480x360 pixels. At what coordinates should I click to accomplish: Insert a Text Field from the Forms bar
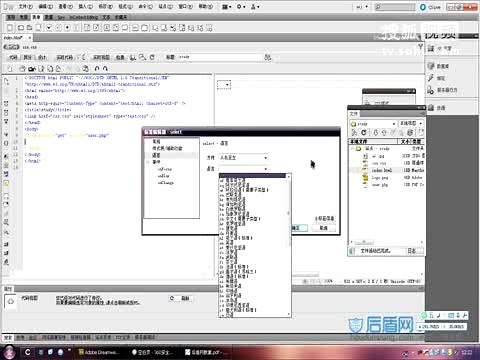(x=21, y=28)
